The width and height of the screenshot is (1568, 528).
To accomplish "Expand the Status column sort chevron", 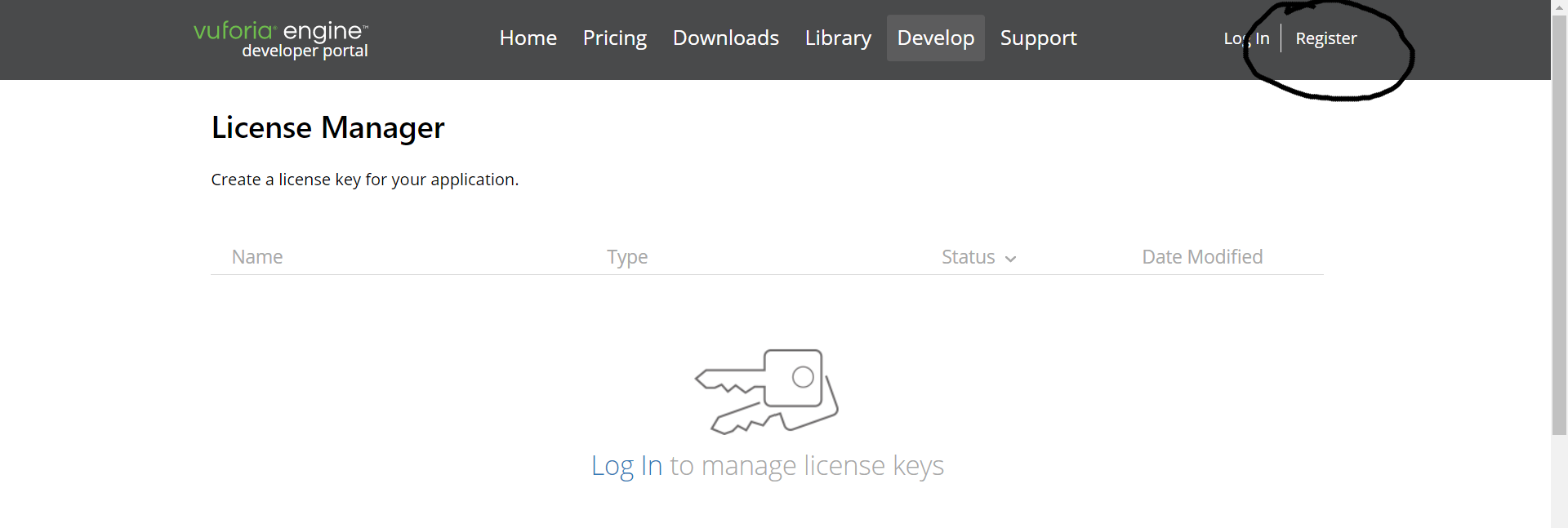I will (x=1010, y=259).
